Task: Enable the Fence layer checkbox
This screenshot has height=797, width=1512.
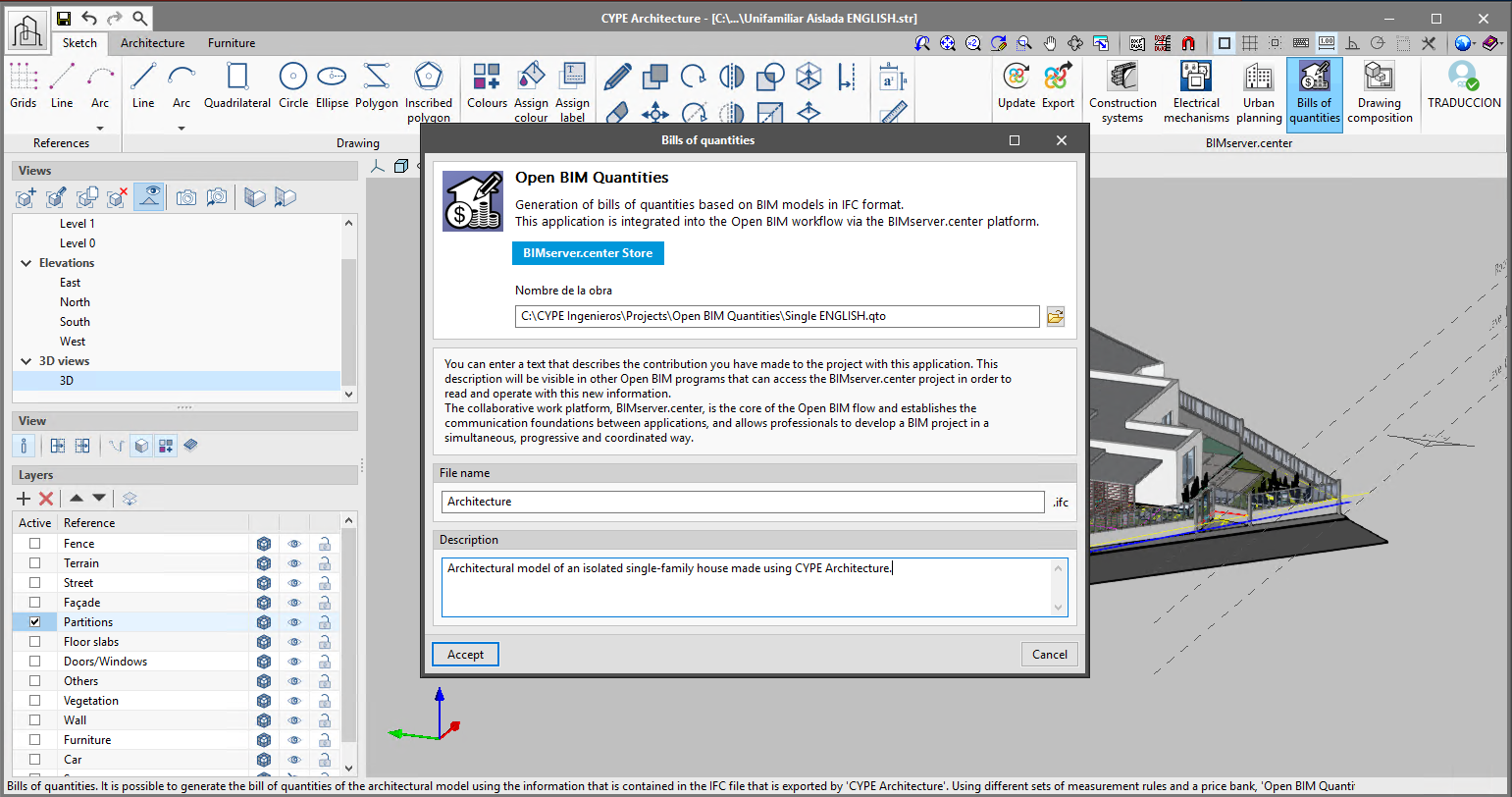Action: point(35,543)
